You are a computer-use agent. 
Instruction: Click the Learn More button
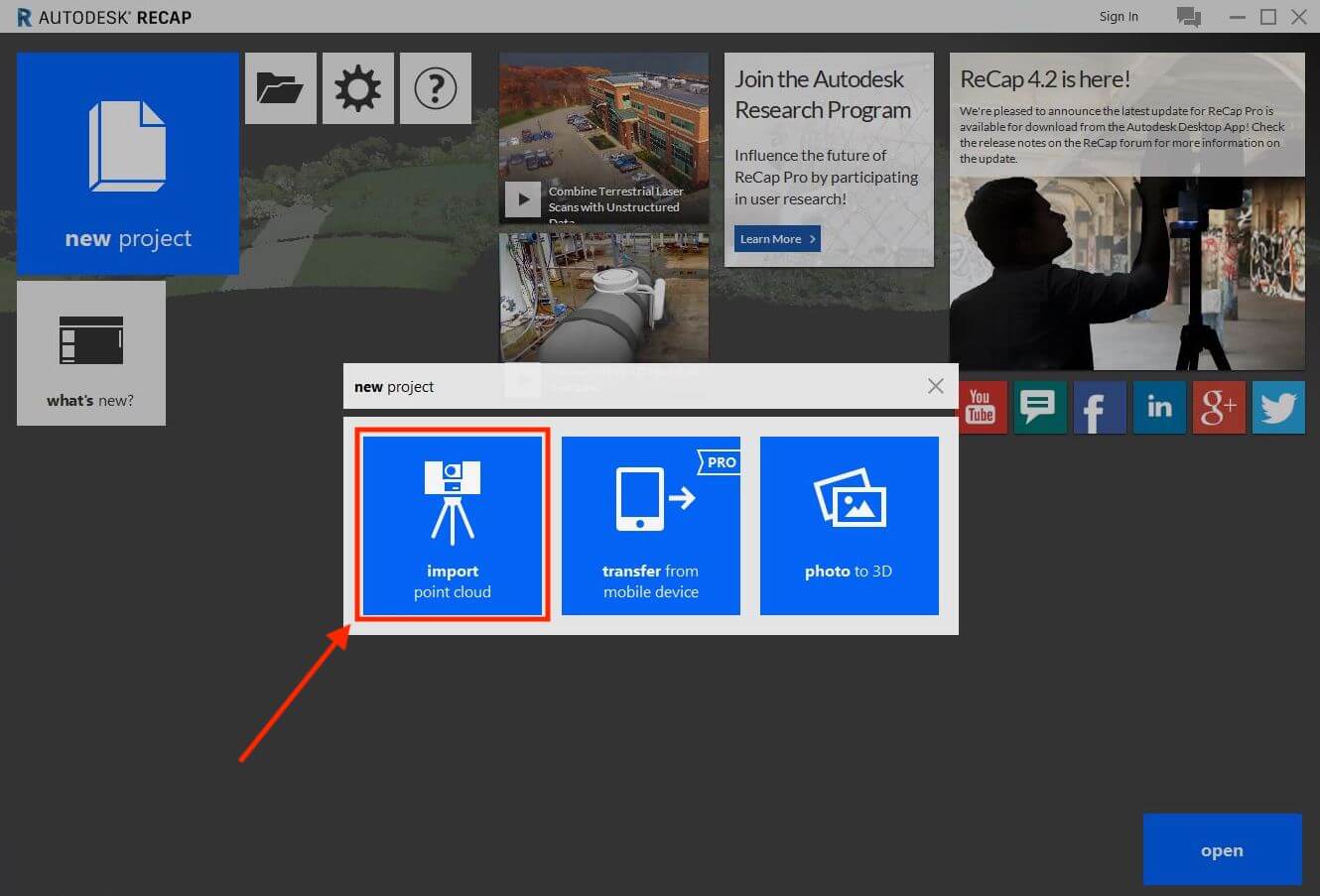(x=777, y=238)
